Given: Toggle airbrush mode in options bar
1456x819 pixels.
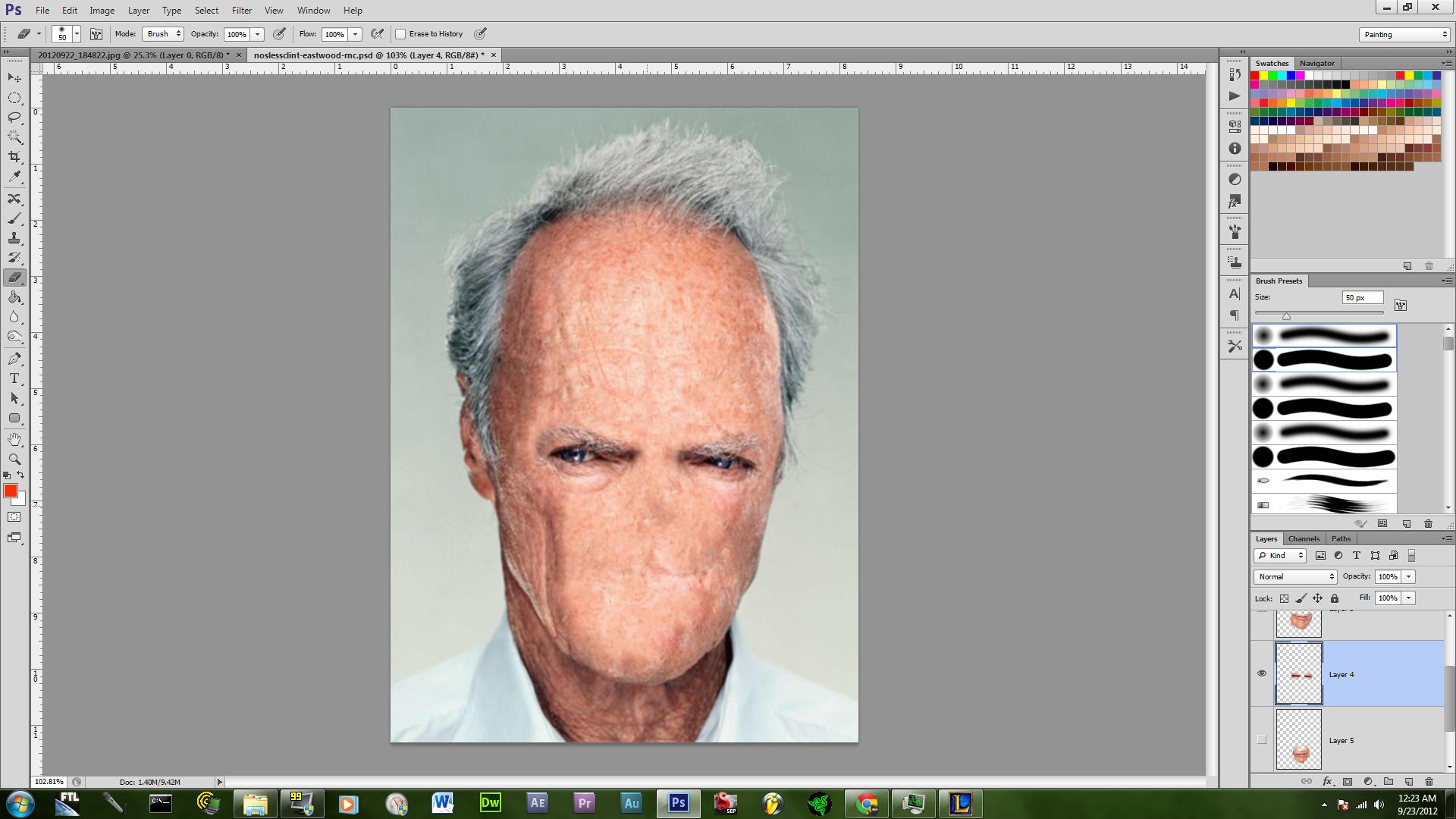Looking at the screenshot, I should [377, 34].
